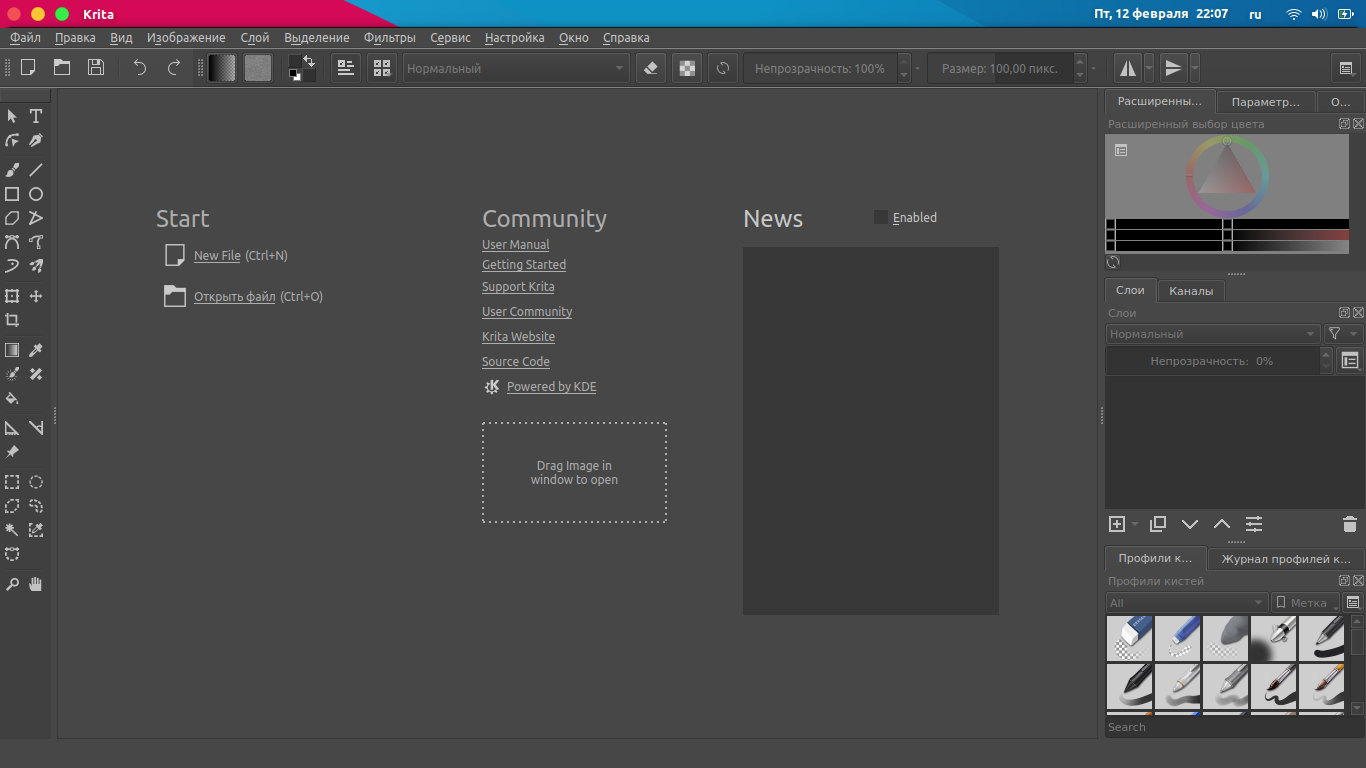Select the Text tool in toolbox
1366x768 pixels.
[36, 117]
